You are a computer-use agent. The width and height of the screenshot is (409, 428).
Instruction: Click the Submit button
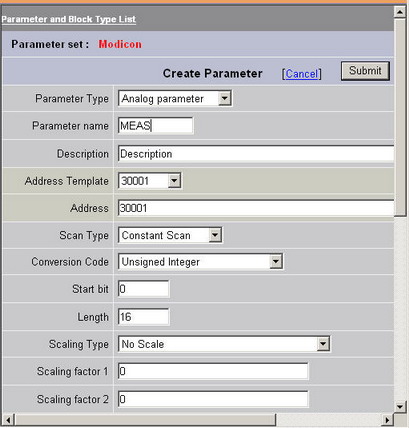365,71
